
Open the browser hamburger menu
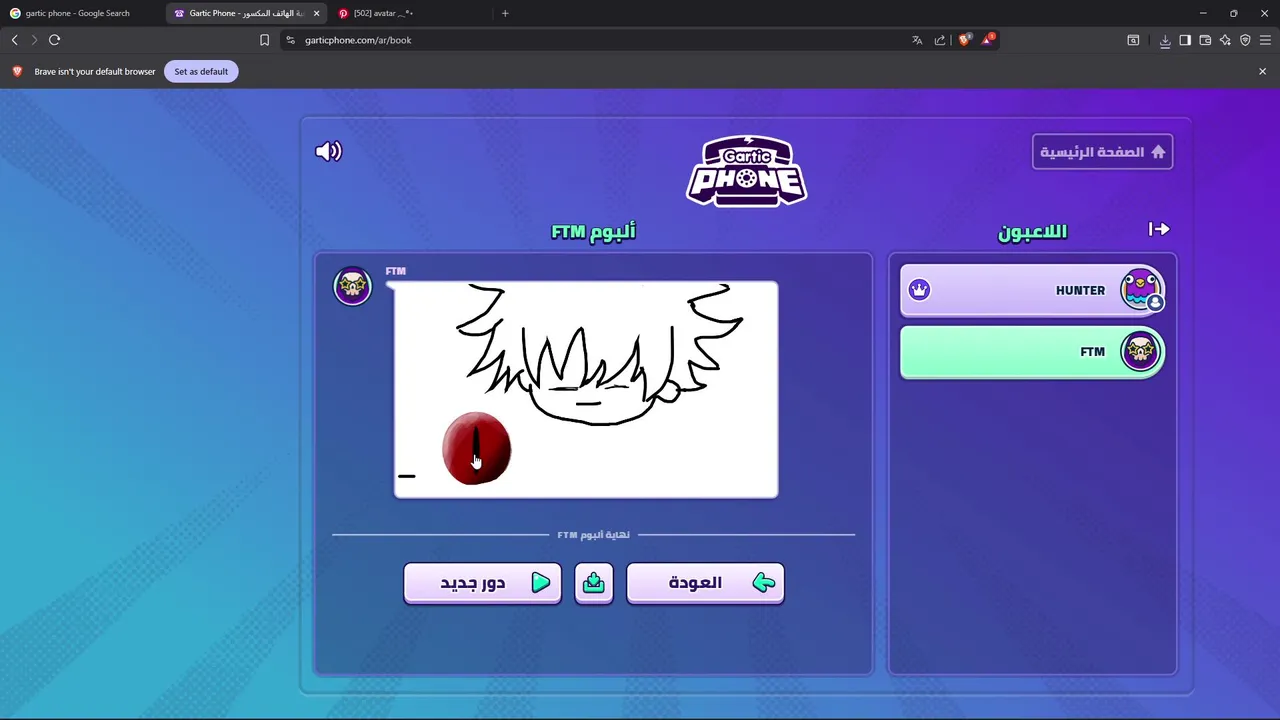coord(1265,40)
